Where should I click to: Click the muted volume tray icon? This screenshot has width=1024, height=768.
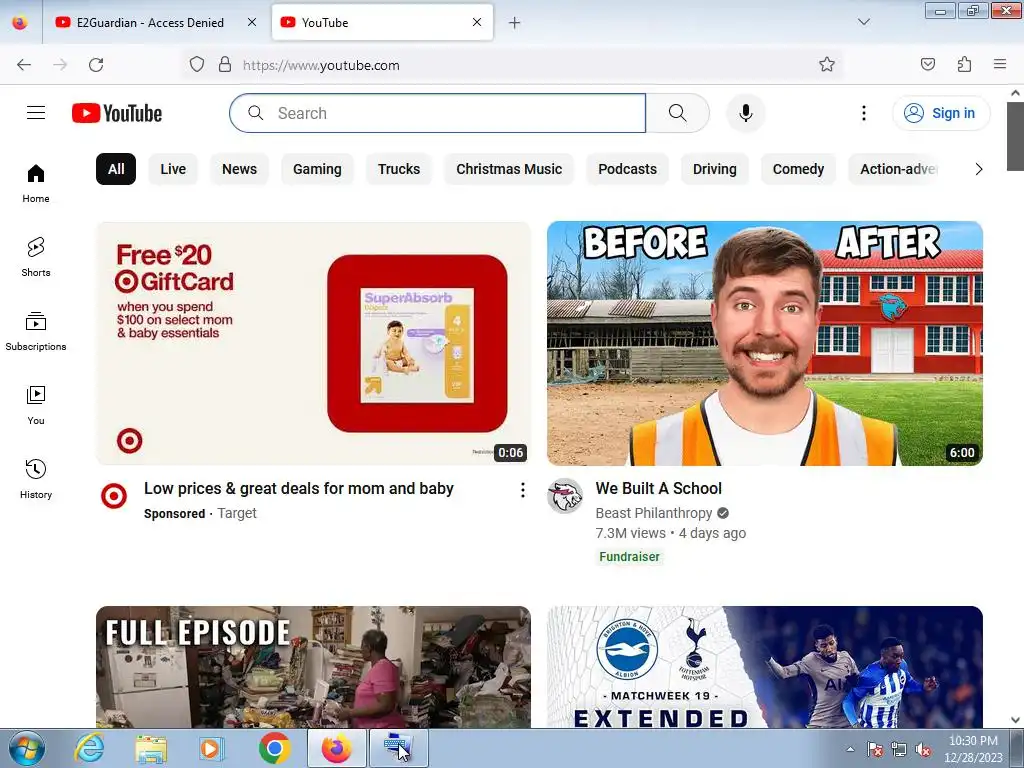[923, 749]
